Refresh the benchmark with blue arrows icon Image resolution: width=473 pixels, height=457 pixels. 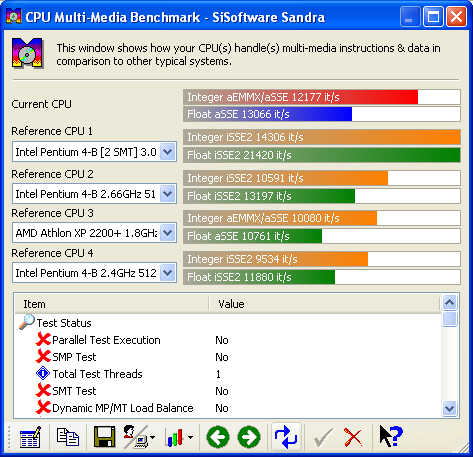pos(286,437)
